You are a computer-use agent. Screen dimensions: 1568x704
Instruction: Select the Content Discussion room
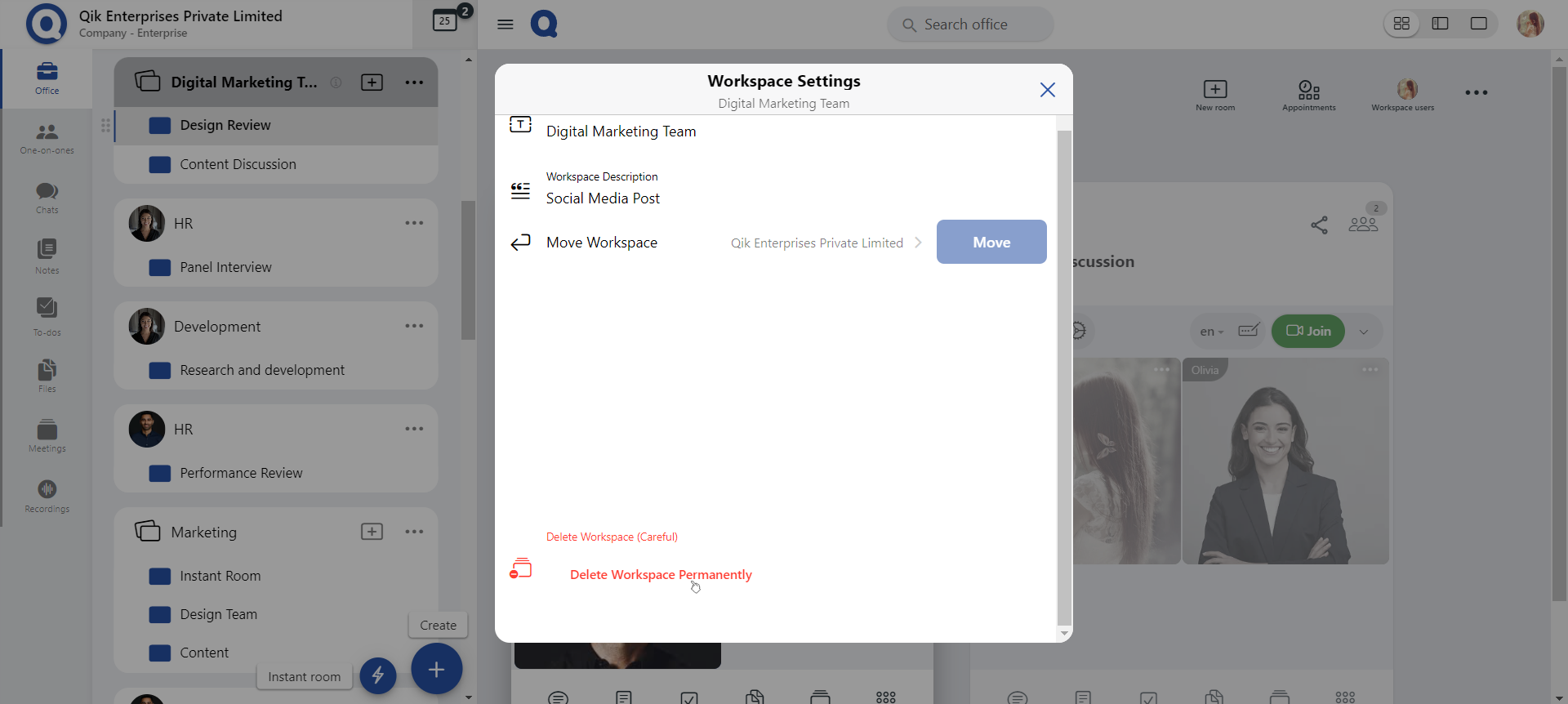238,164
